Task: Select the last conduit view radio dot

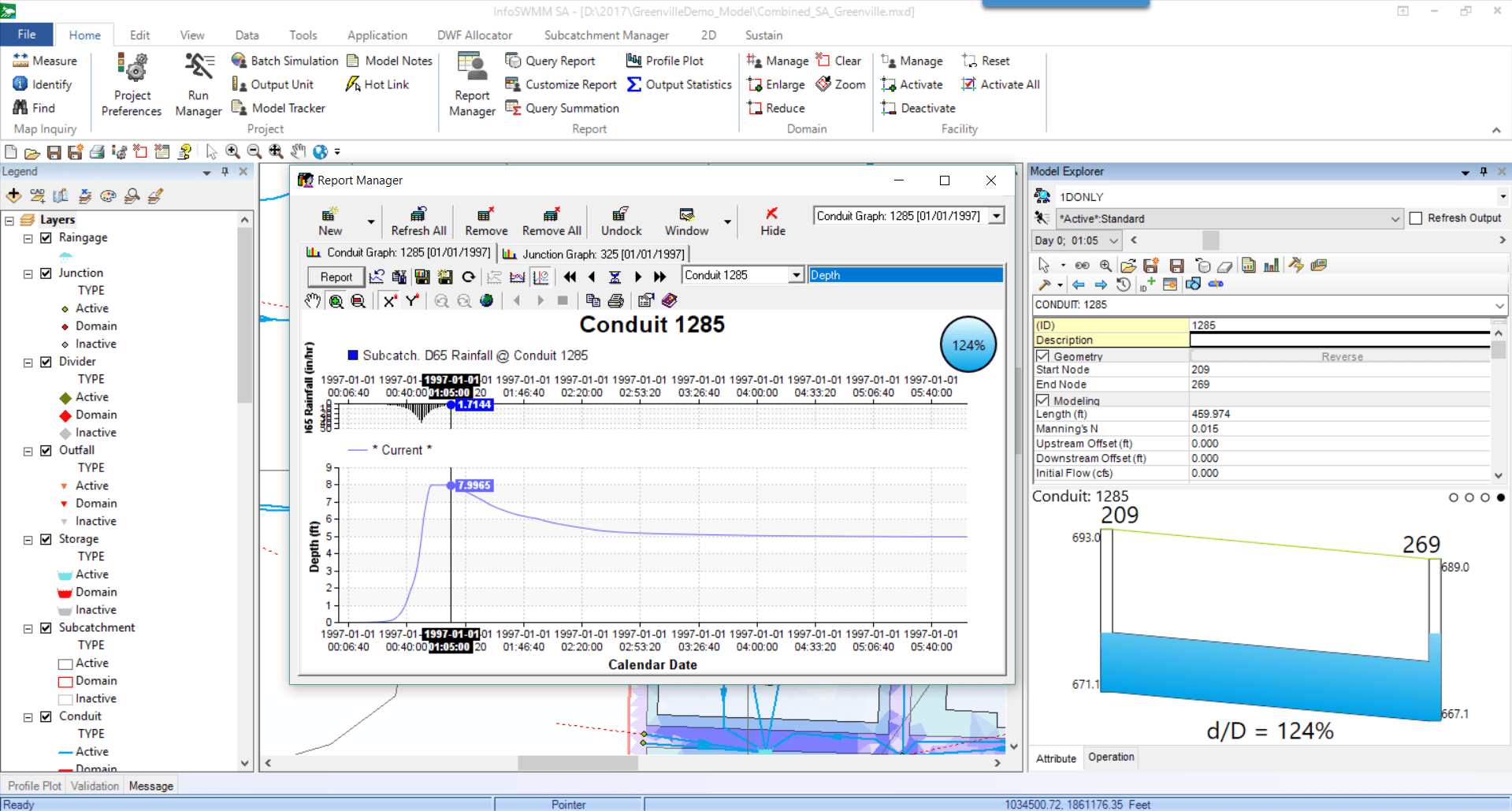Action: [x=1501, y=497]
